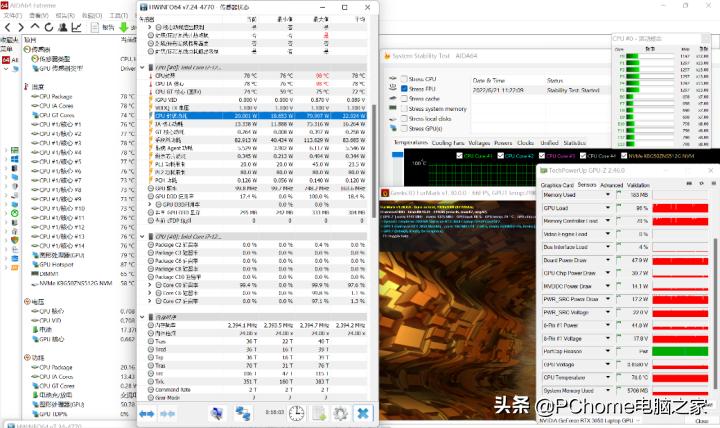Click the GPU Load red sensor graph
The image size is (720, 428).
pos(680,208)
